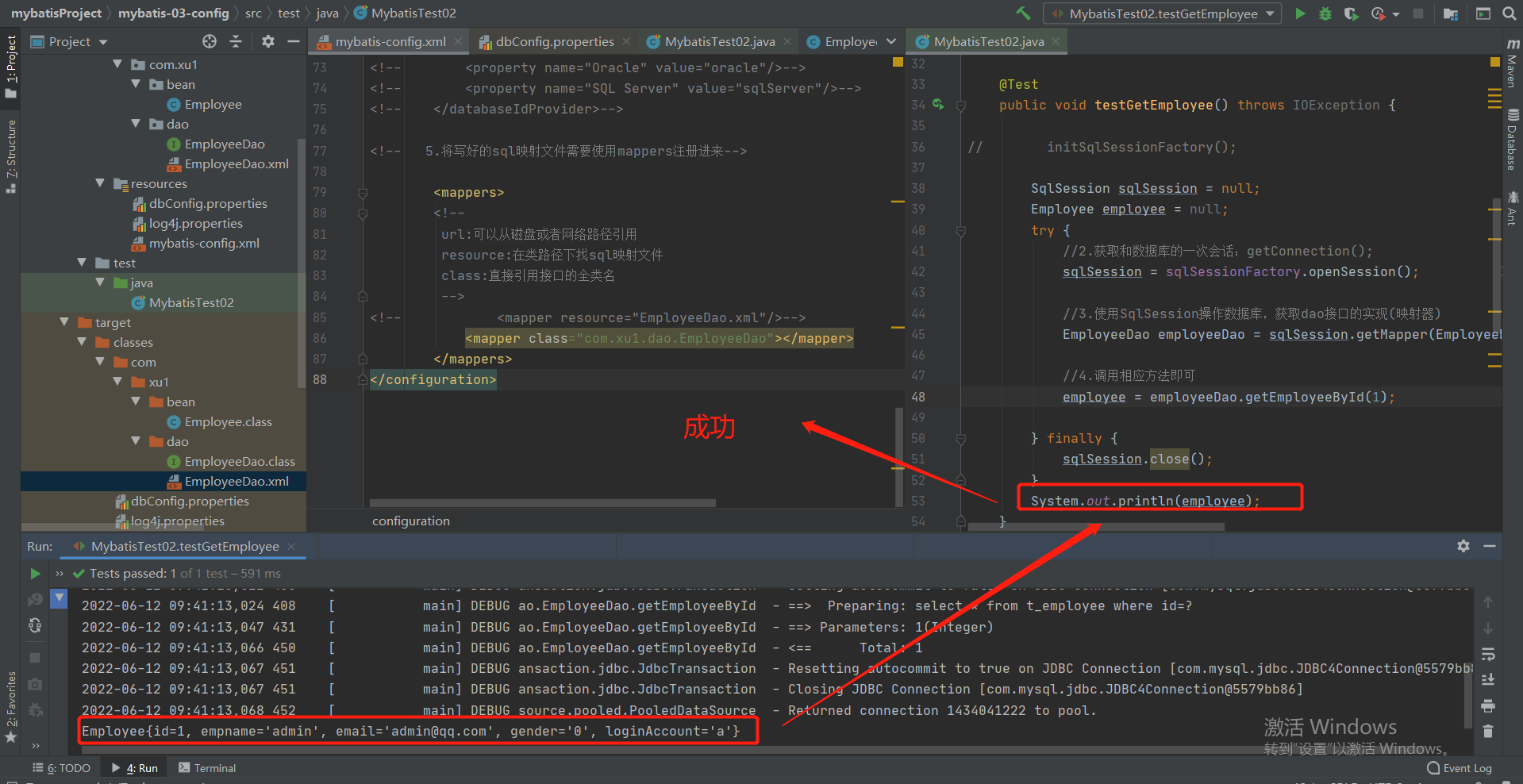Collapse the target folder
1523x784 pixels.
[x=64, y=322]
